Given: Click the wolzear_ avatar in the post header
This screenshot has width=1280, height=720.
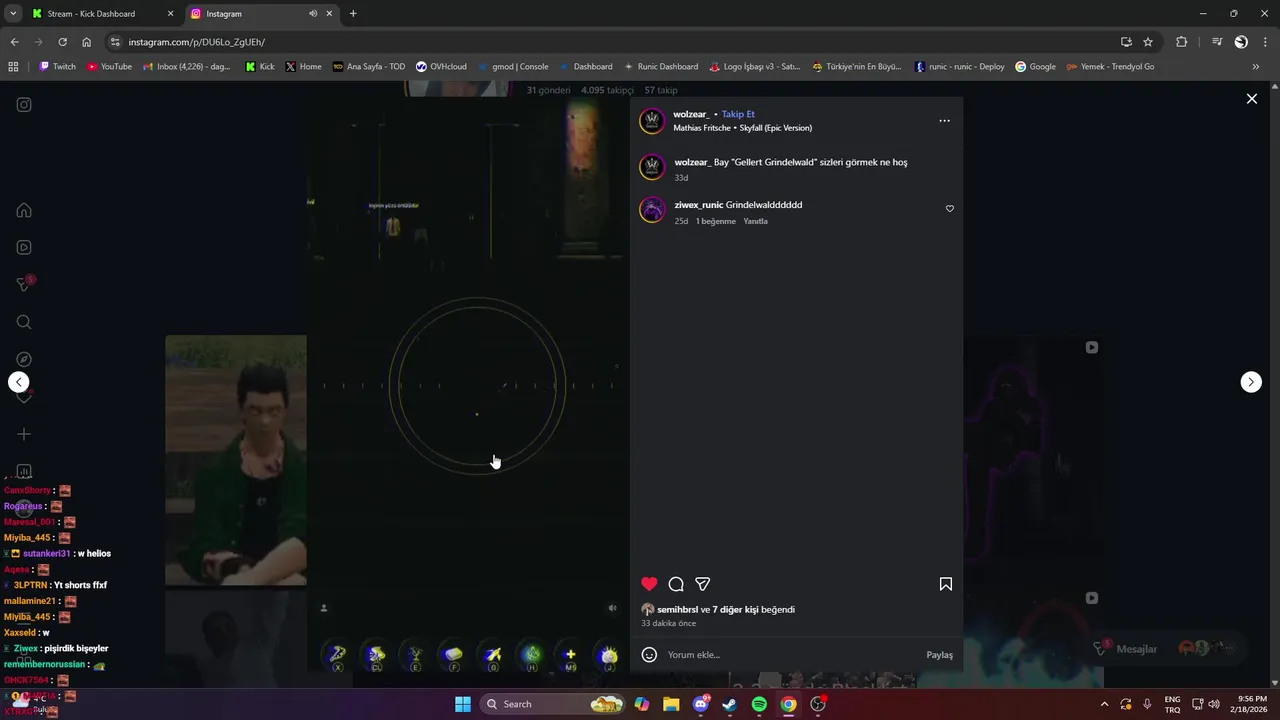Looking at the screenshot, I should 652,121.
